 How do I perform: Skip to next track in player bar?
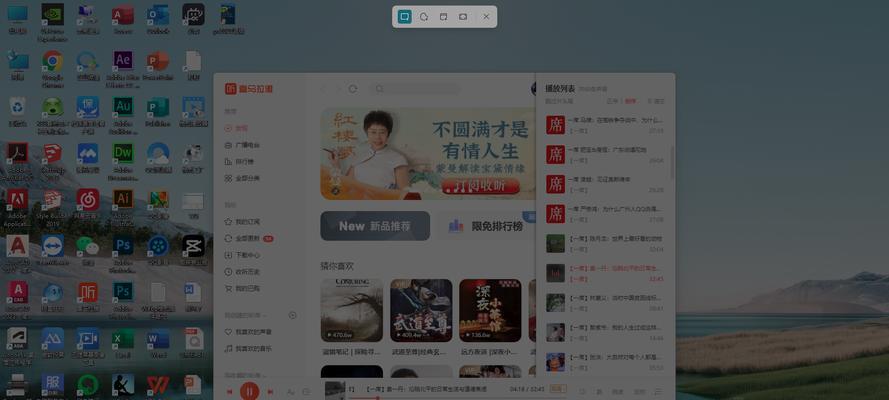[270, 392]
